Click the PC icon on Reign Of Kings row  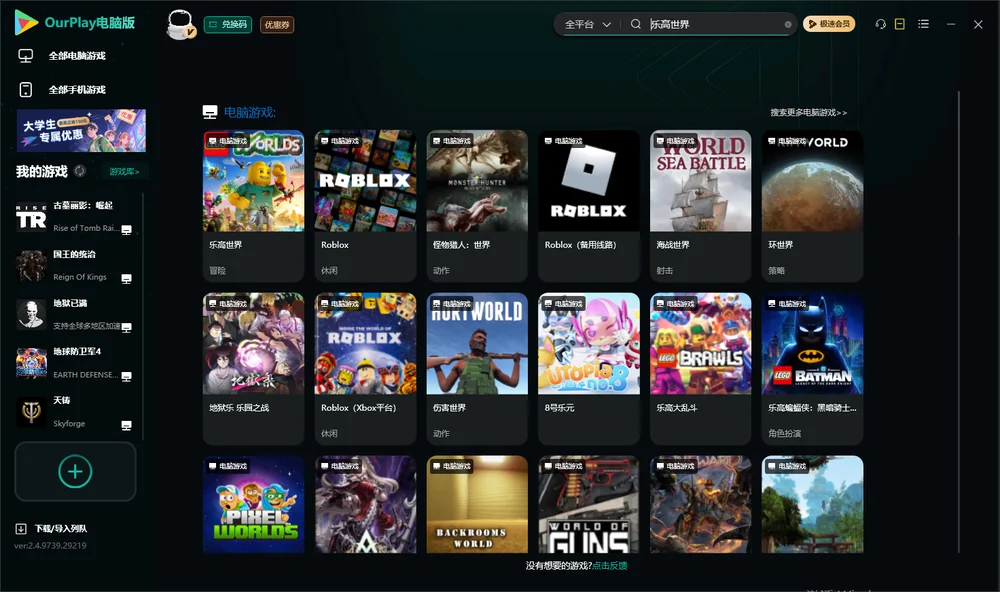tap(126, 279)
